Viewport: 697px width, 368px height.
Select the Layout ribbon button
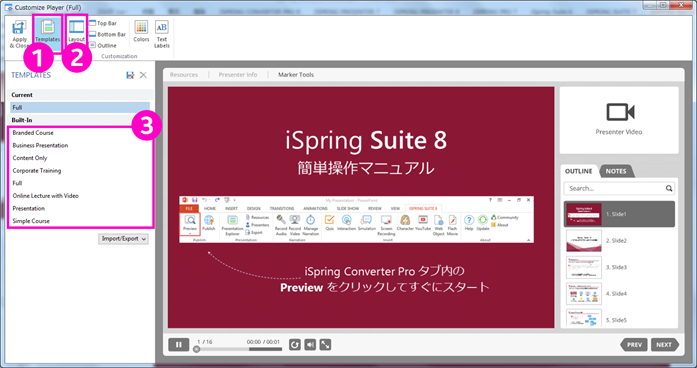coord(76,31)
